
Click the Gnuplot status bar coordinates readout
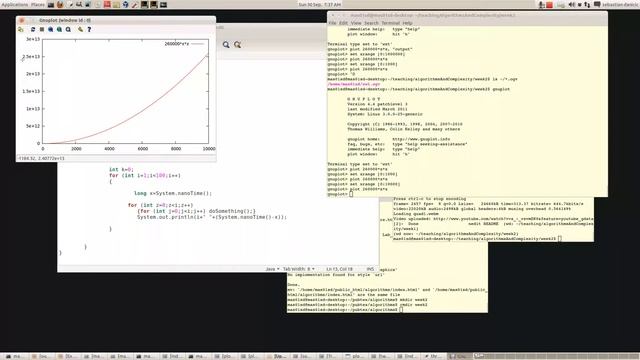pyautogui.click(x=41, y=158)
